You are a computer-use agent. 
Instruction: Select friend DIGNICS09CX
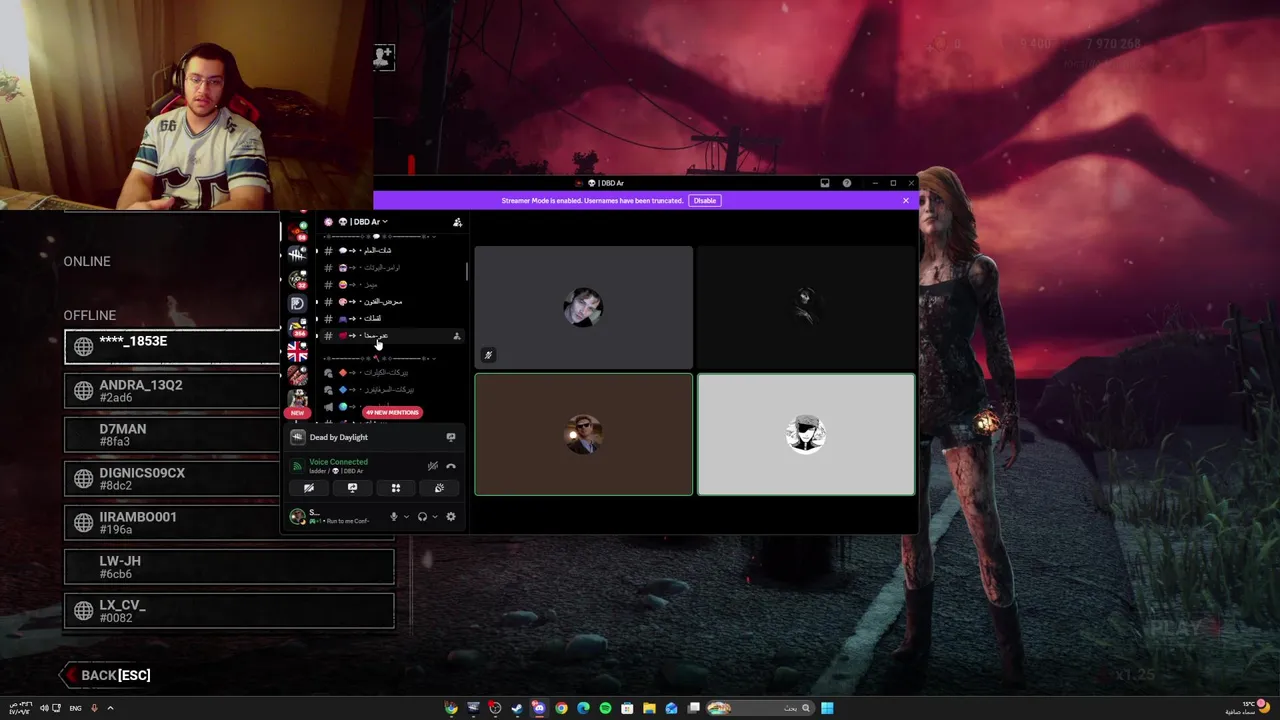172,479
